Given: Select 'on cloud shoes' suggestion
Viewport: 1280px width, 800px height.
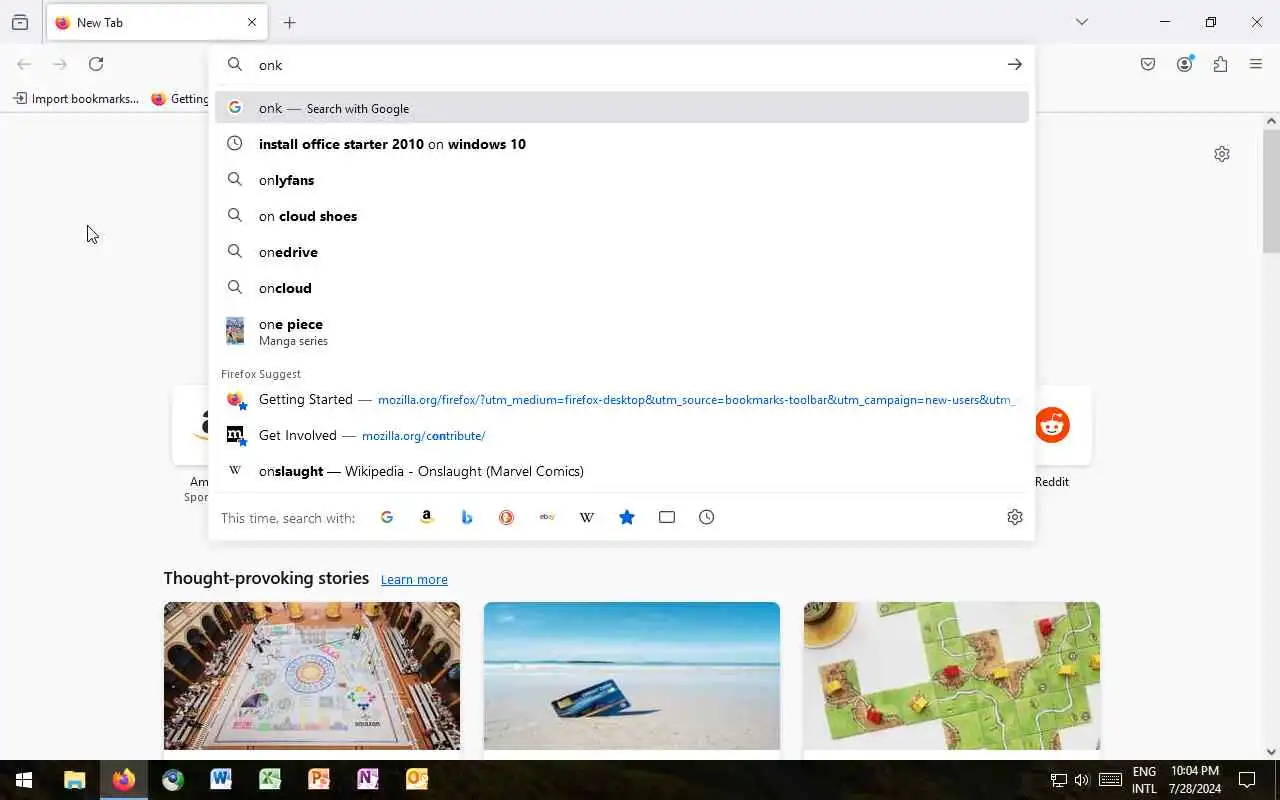Looking at the screenshot, I should coord(622,216).
